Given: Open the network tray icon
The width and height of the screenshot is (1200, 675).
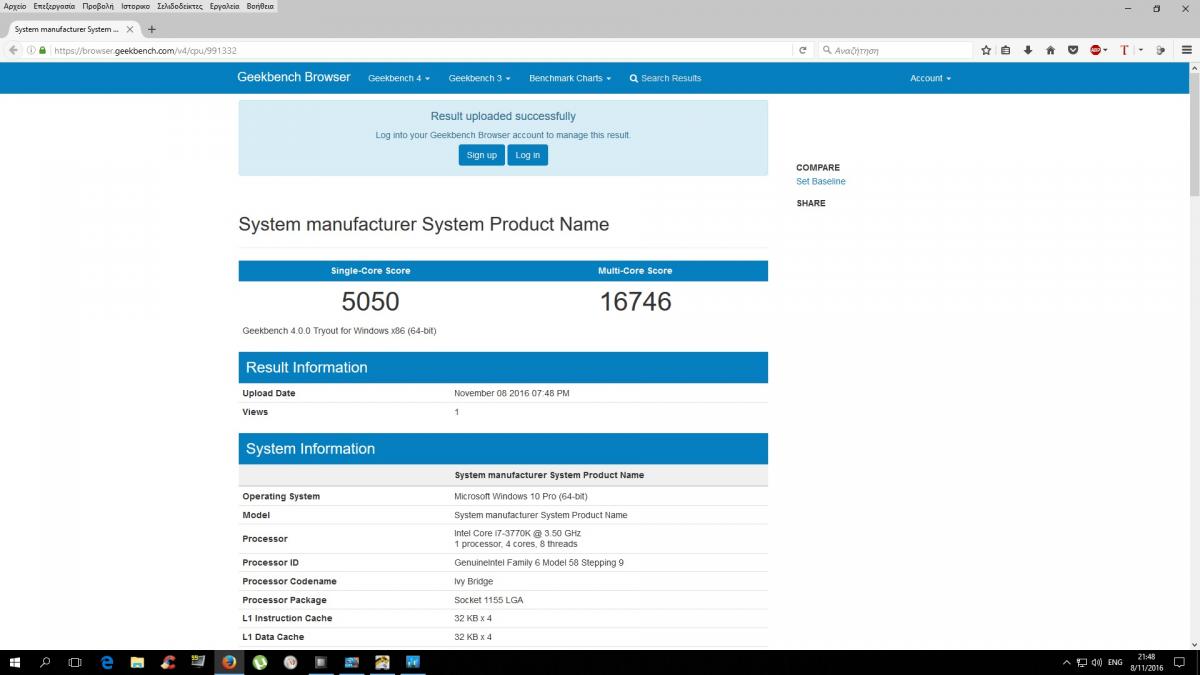Looking at the screenshot, I should (x=1082, y=662).
